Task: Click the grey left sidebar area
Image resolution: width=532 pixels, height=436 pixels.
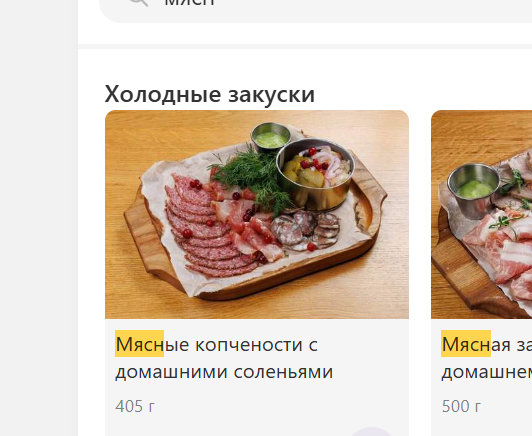Action: coord(39,218)
